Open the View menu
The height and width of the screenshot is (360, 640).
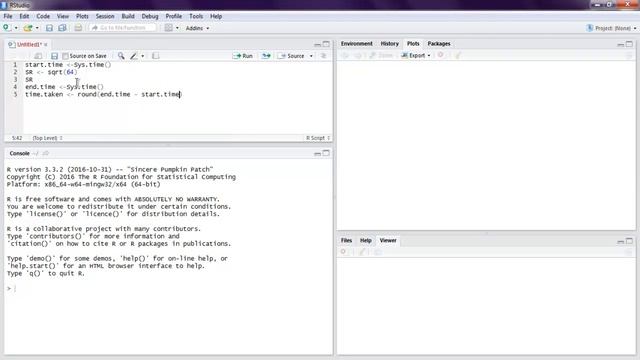tap(62, 16)
